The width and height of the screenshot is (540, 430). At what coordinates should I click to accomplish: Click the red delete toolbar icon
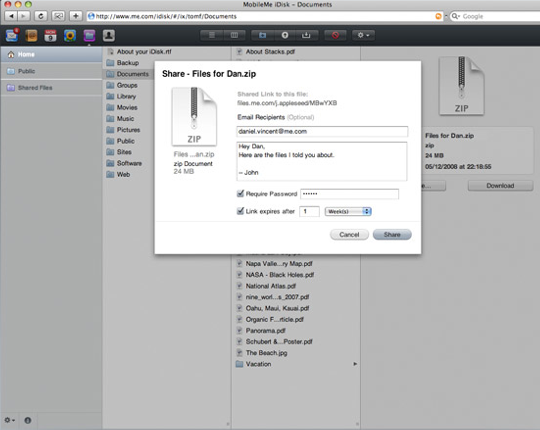pyautogui.click(x=335, y=35)
